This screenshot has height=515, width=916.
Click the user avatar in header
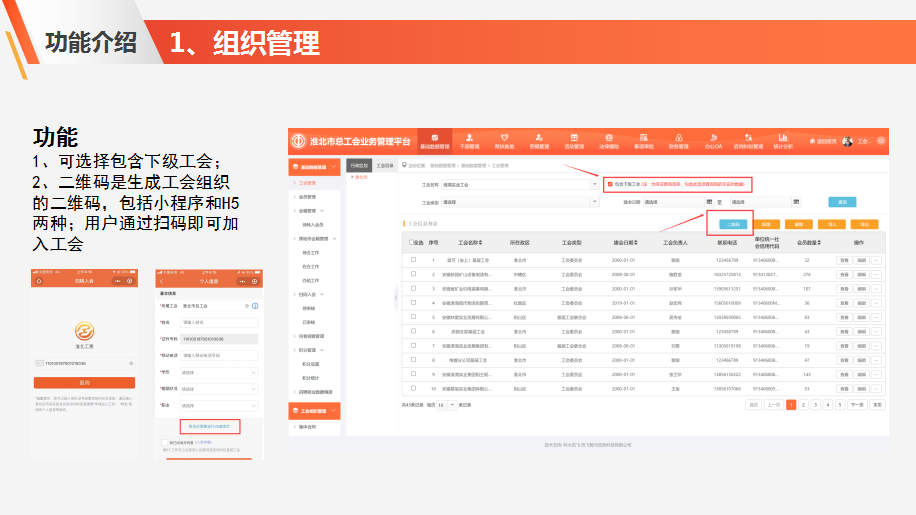(x=848, y=142)
